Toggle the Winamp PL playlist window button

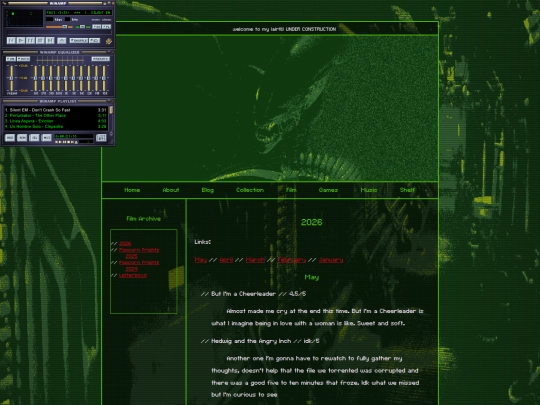pyautogui.click(x=106, y=27)
